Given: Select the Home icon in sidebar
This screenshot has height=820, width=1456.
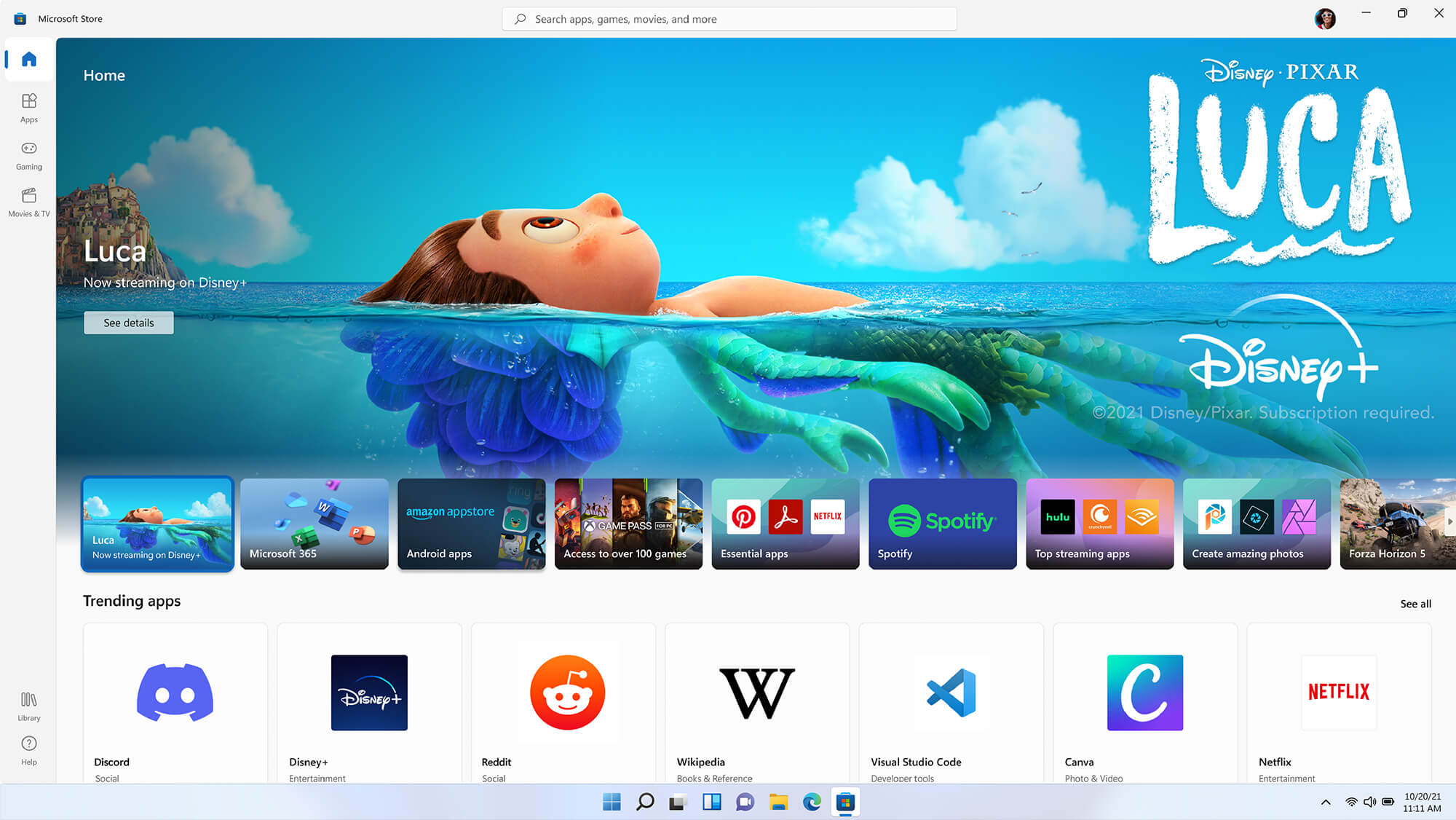Looking at the screenshot, I should click(x=29, y=59).
